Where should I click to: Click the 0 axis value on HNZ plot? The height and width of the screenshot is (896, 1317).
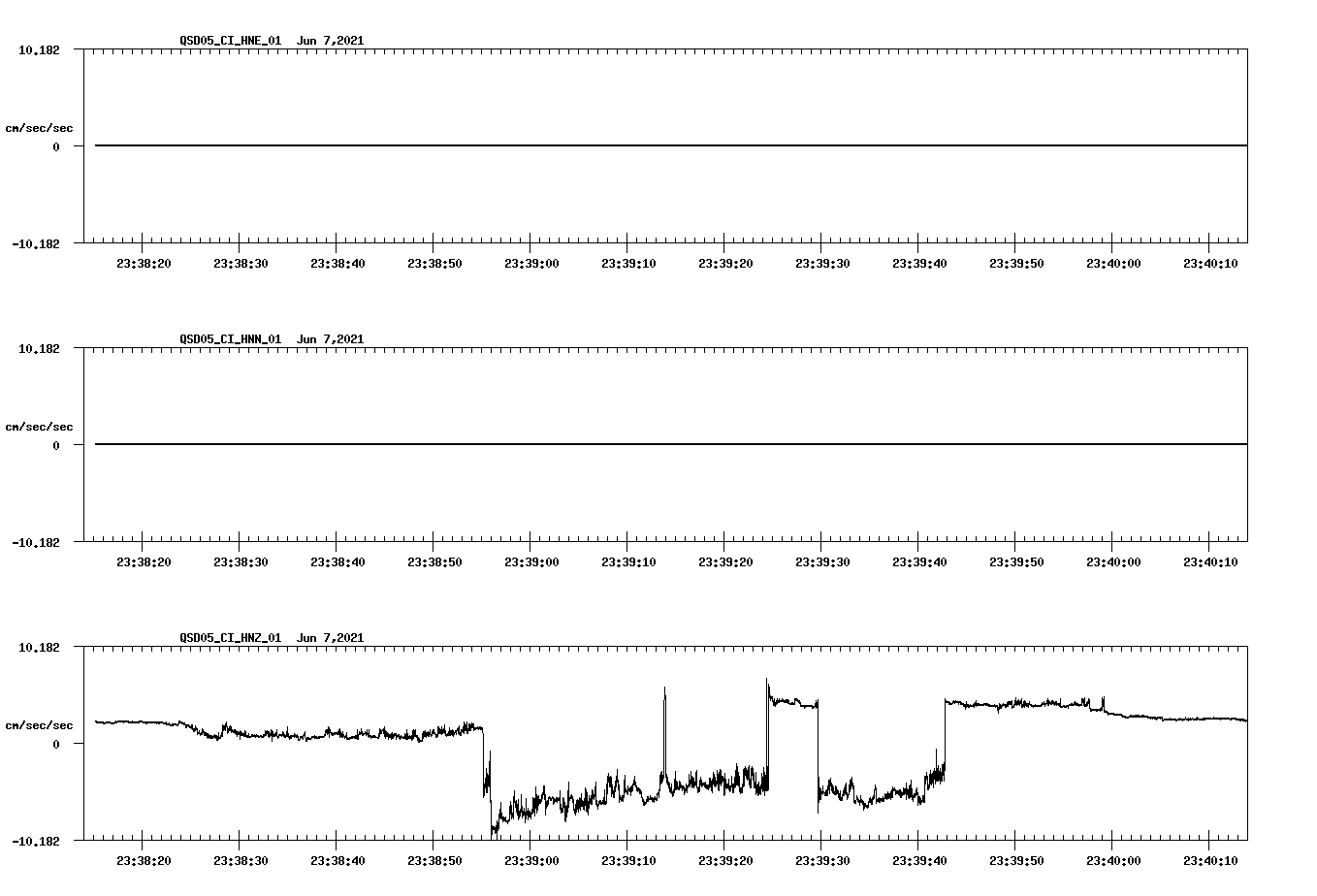point(56,744)
